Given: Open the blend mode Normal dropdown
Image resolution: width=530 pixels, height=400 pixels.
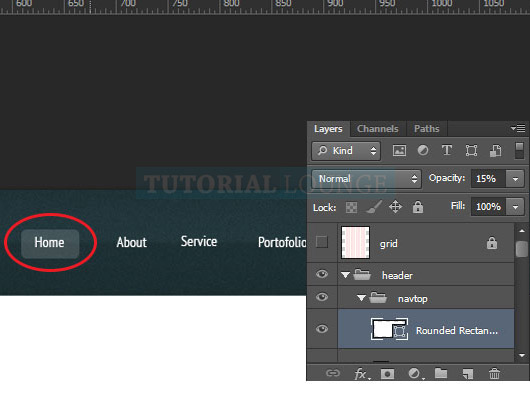Looking at the screenshot, I should pyautogui.click(x=366, y=179).
